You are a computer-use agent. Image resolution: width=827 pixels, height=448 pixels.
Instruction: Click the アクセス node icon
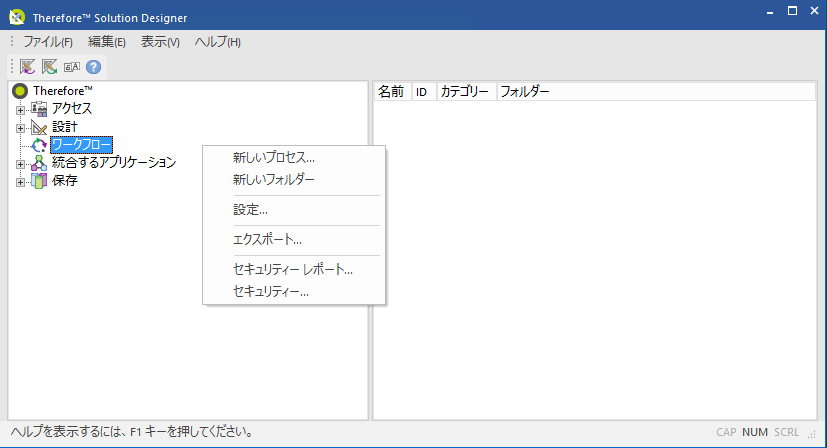tap(39, 109)
